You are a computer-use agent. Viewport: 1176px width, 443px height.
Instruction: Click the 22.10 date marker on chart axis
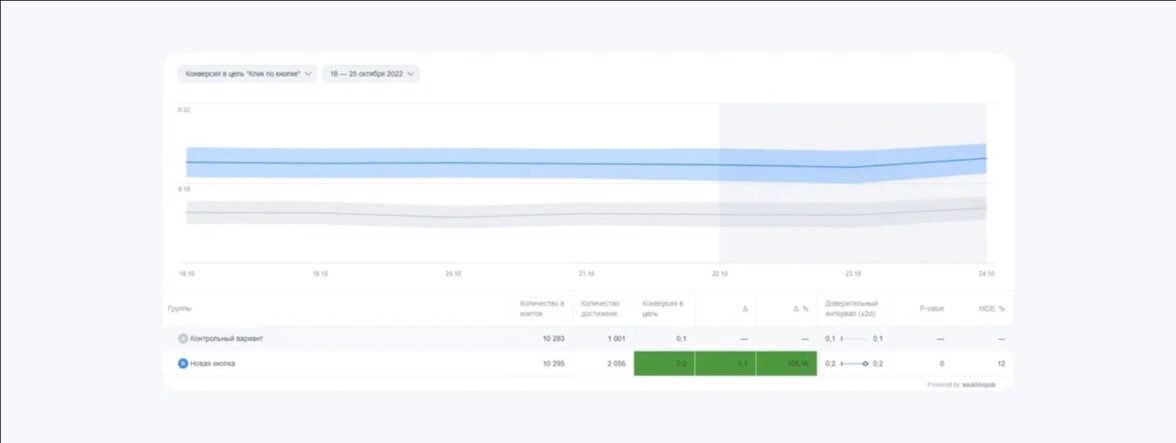pos(720,273)
